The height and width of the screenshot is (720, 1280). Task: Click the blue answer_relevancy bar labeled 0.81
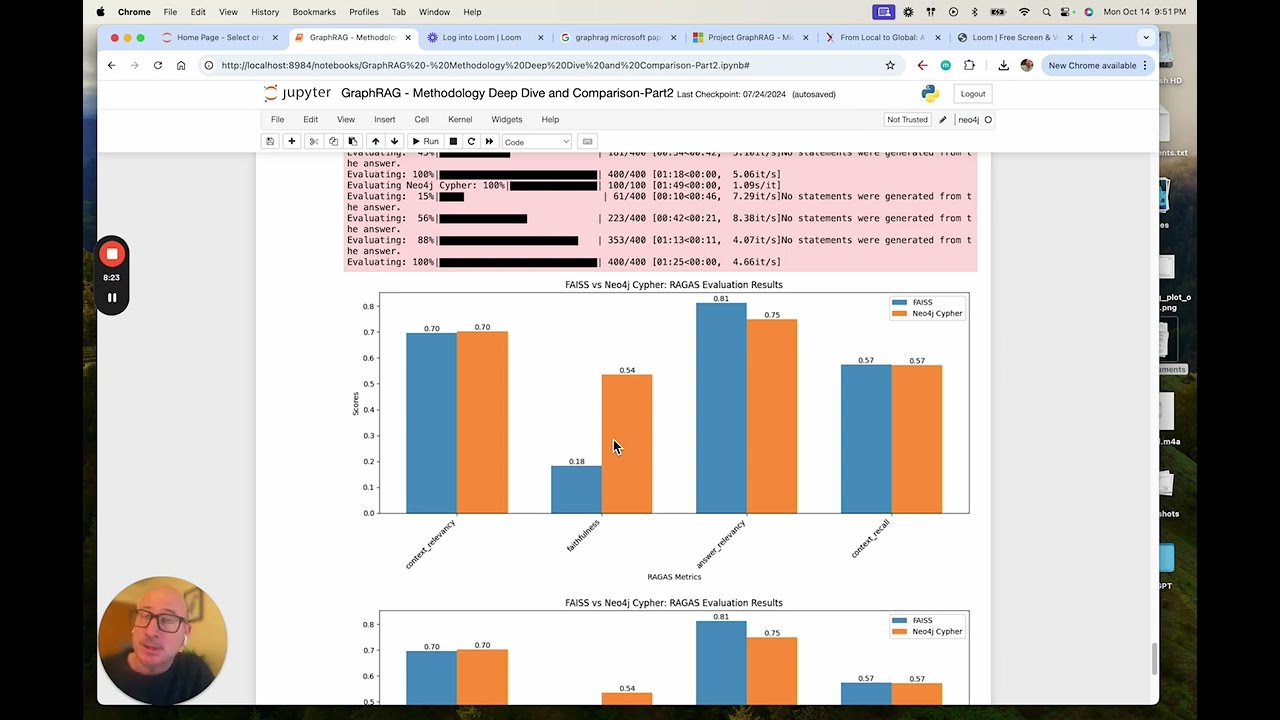pos(721,408)
